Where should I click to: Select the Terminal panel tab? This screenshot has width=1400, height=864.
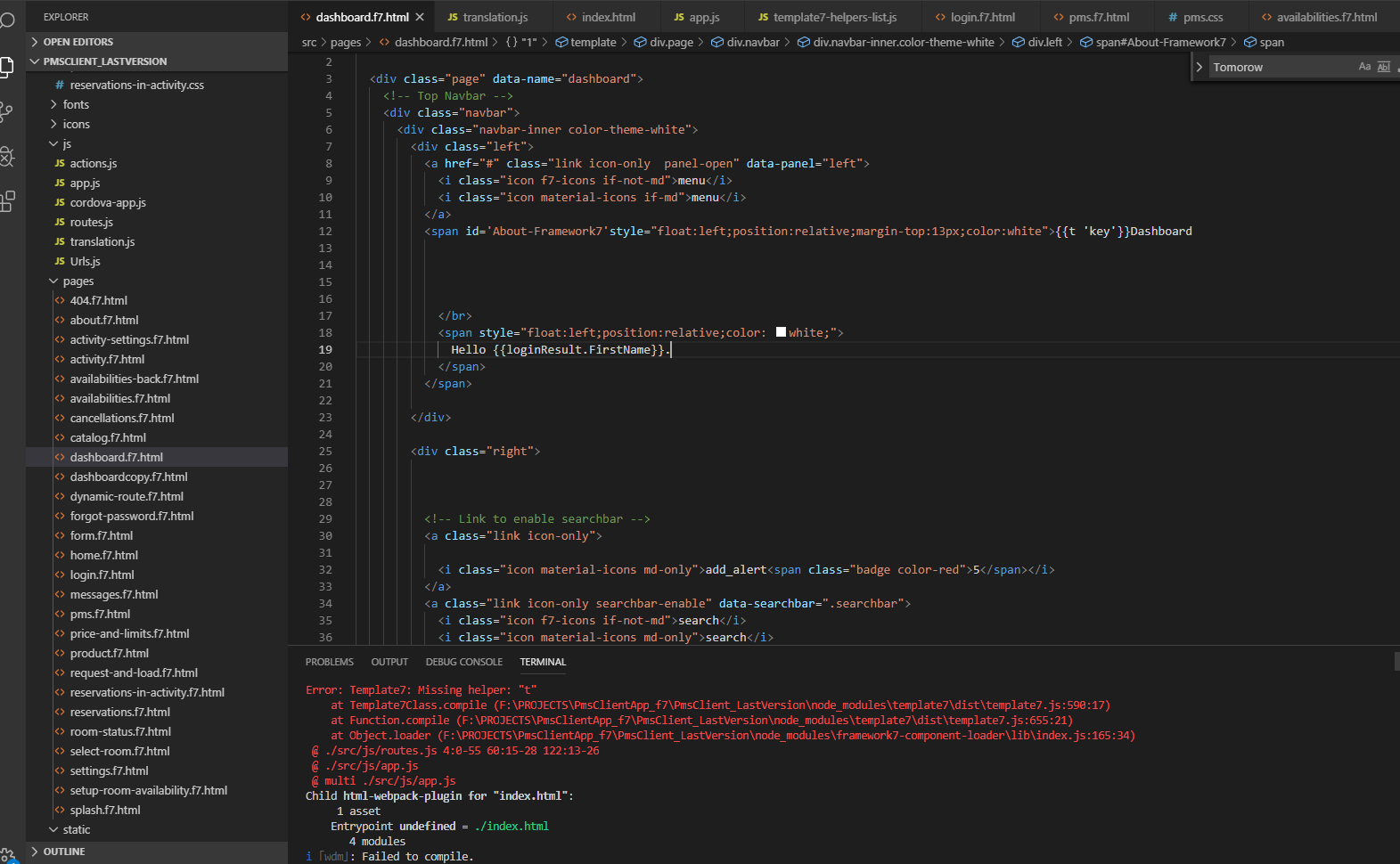coord(543,662)
